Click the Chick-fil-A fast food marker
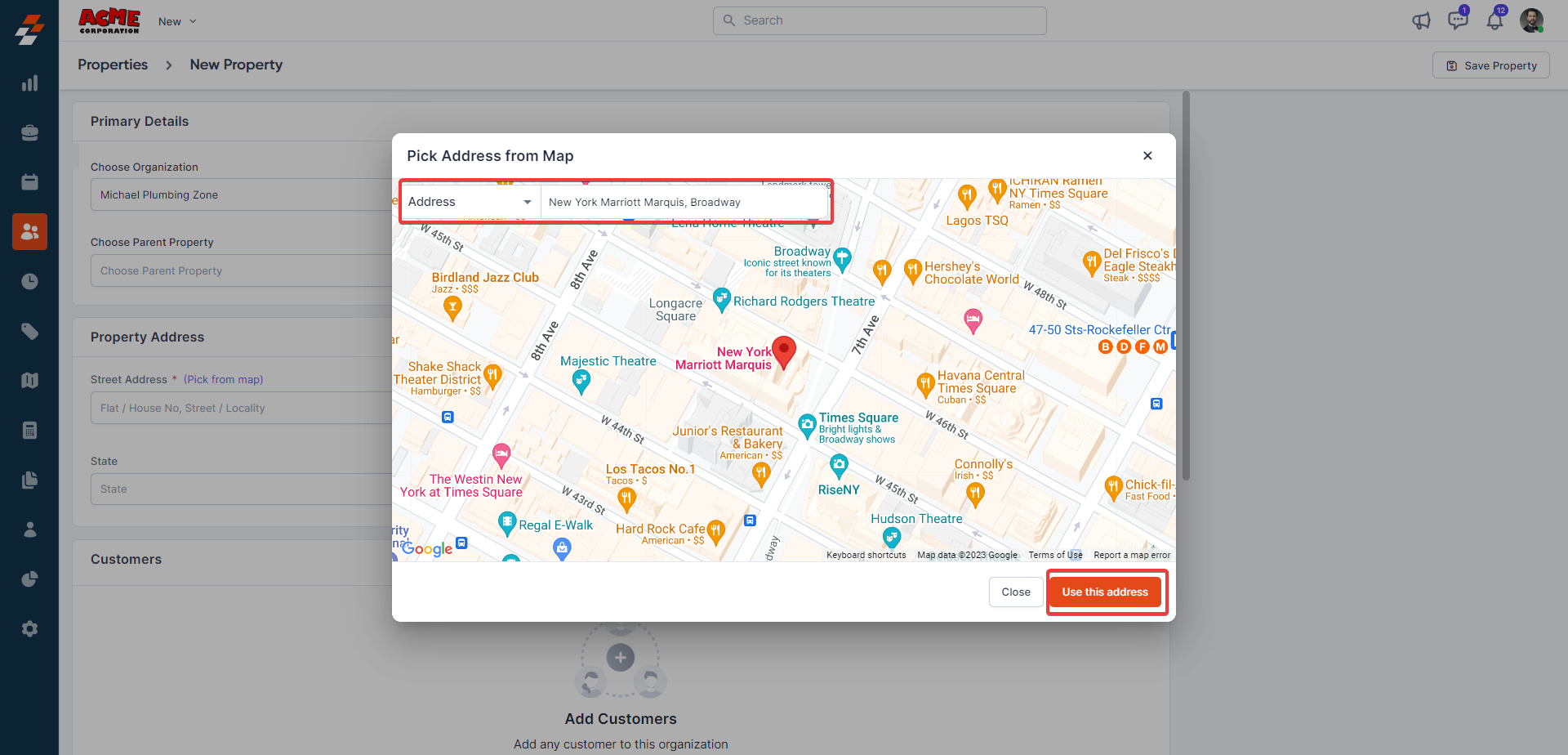The image size is (1568, 755). click(1113, 488)
